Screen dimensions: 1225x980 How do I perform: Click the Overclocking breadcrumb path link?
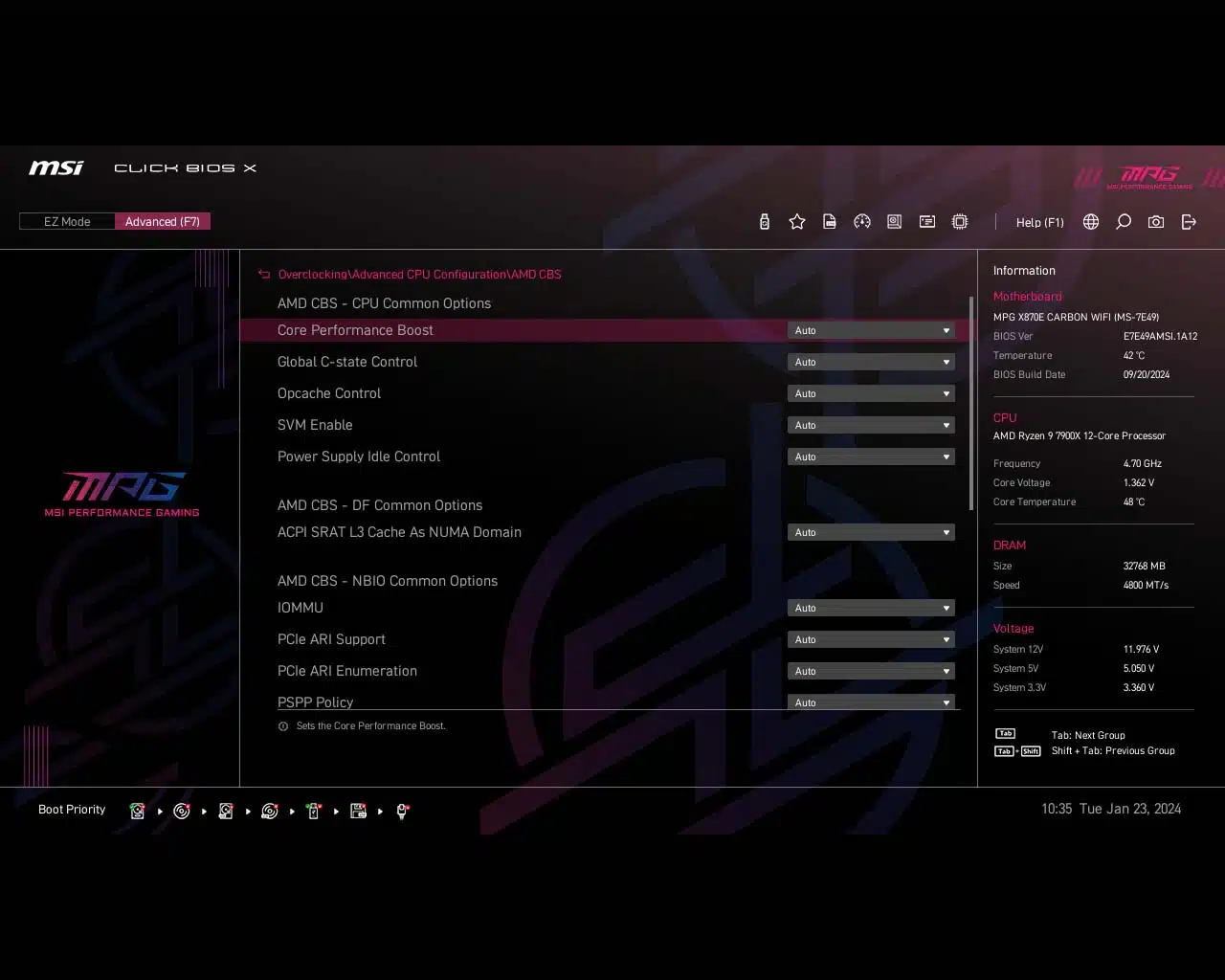coord(419,275)
